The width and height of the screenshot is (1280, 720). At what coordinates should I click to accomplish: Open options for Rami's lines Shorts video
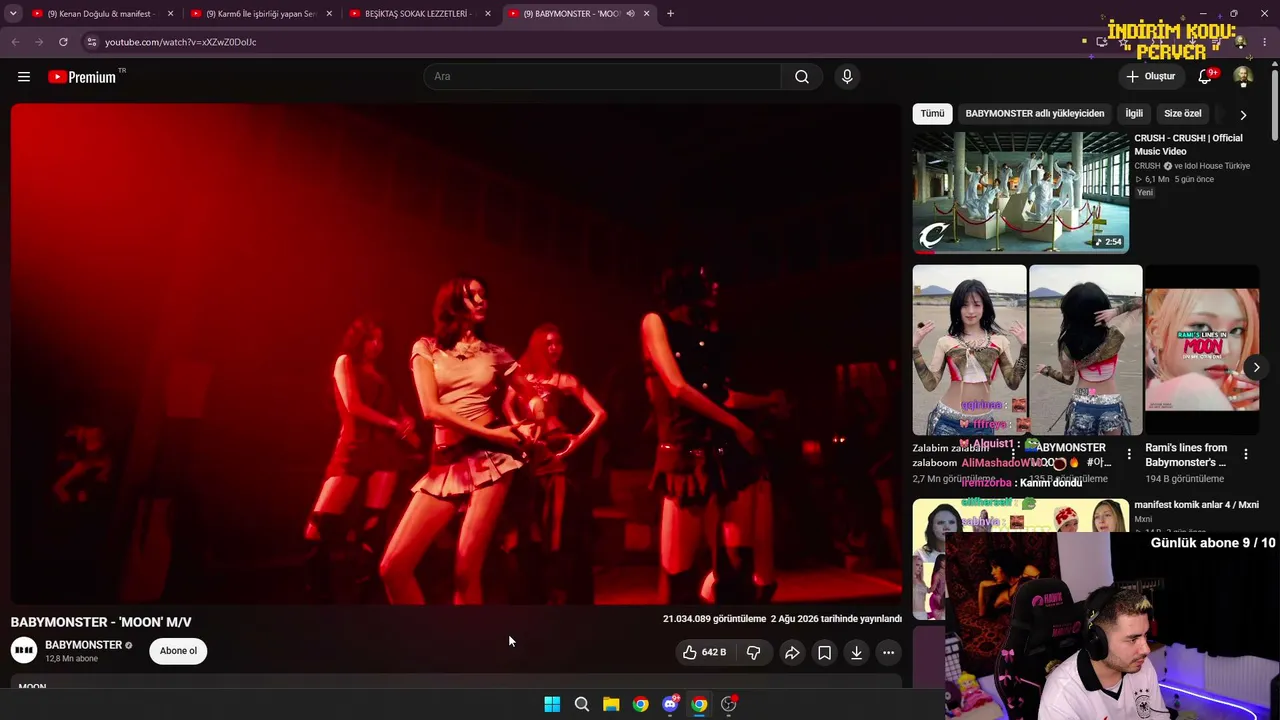pos(1246,454)
